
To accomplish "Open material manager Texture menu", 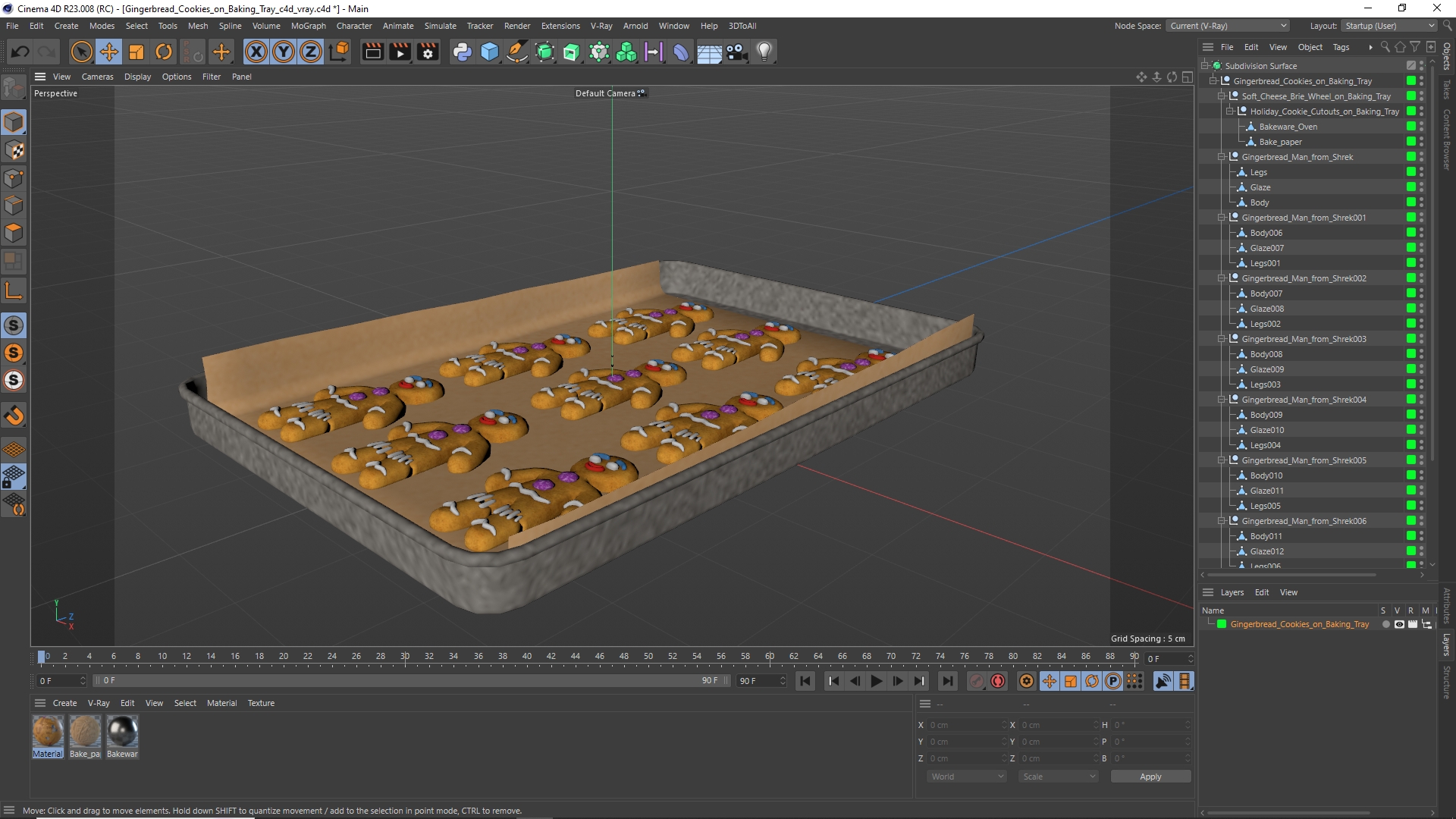I will (261, 703).
